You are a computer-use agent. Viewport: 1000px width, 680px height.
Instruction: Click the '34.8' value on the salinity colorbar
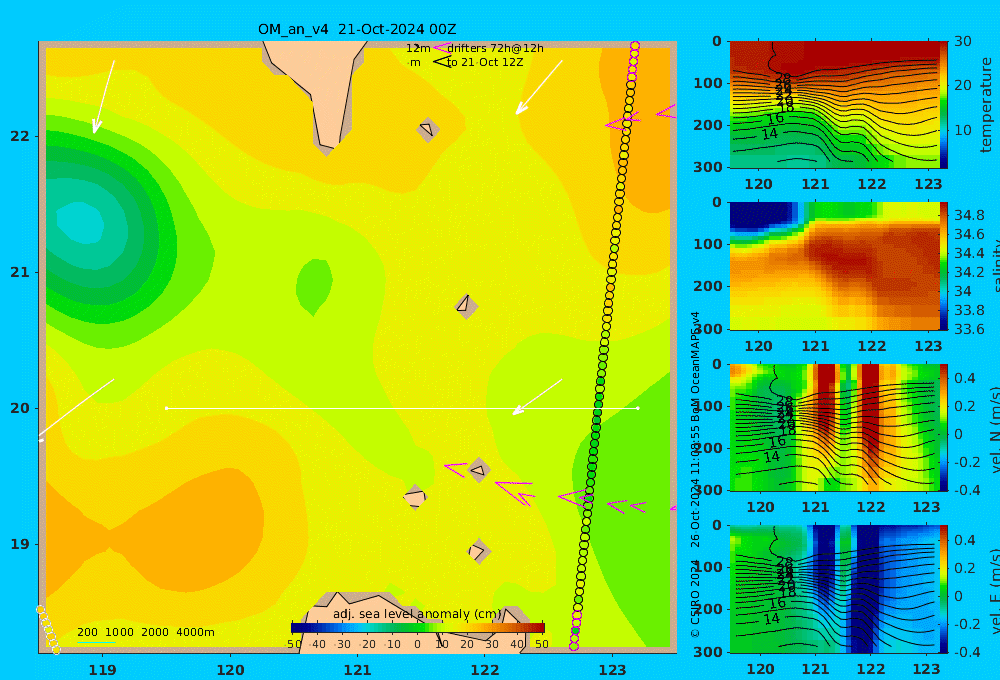[x=969, y=215]
